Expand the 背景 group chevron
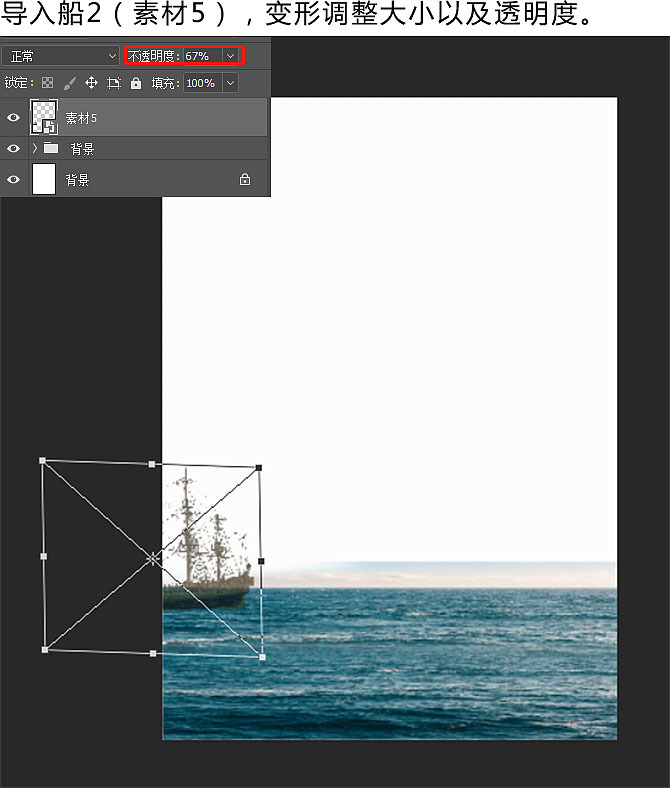The height and width of the screenshot is (788, 670). point(36,149)
